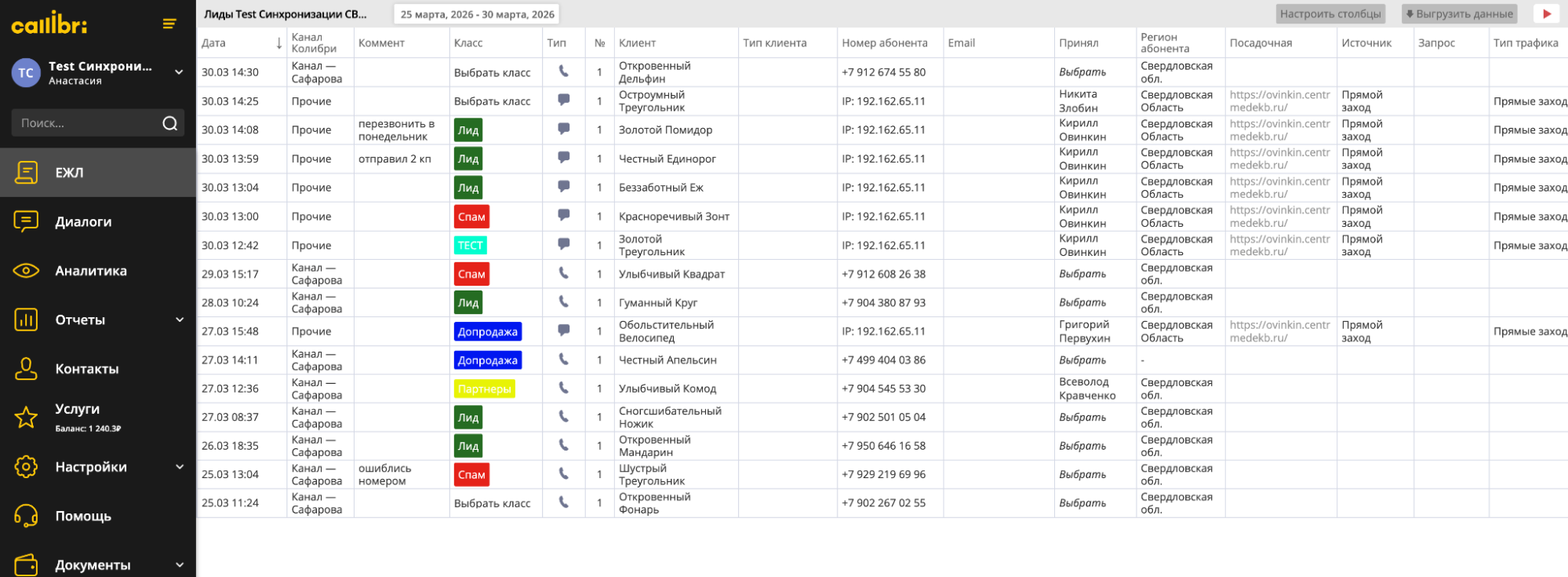The width and height of the screenshot is (1568, 577).
Task: Click the phone icon in the 30.03 14:30 row
Action: [563, 71]
